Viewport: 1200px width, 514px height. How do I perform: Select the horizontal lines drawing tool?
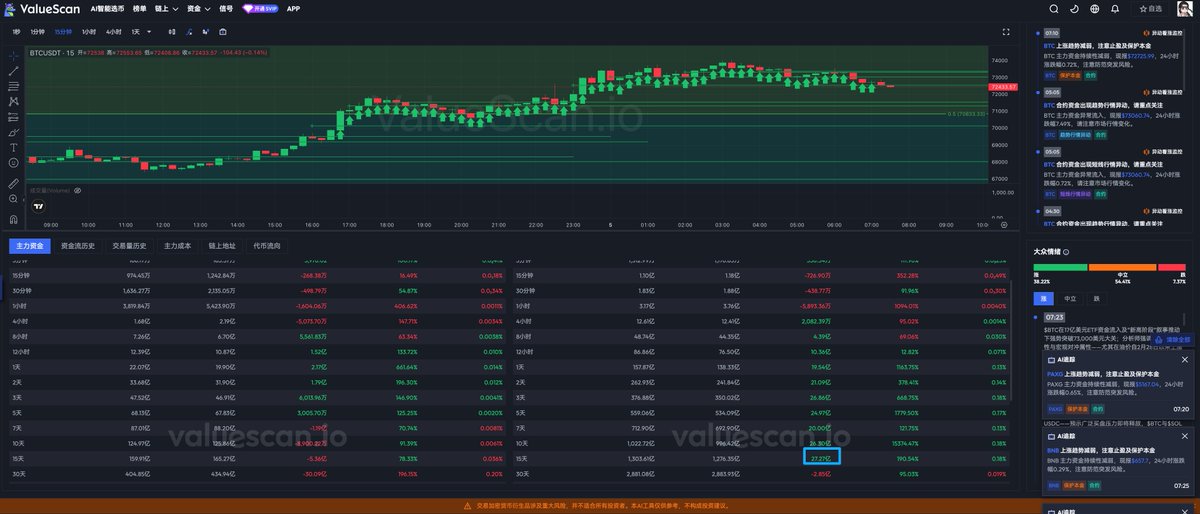tap(14, 86)
